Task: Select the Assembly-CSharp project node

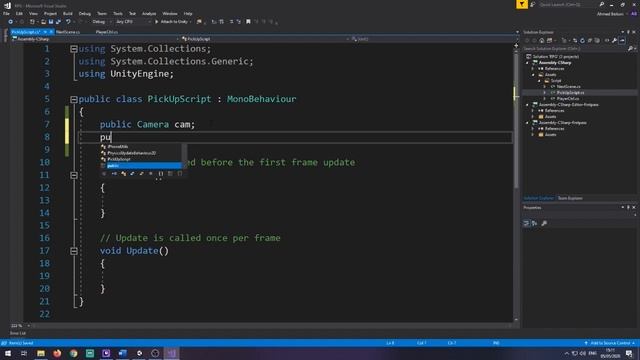Action: [555, 63]
